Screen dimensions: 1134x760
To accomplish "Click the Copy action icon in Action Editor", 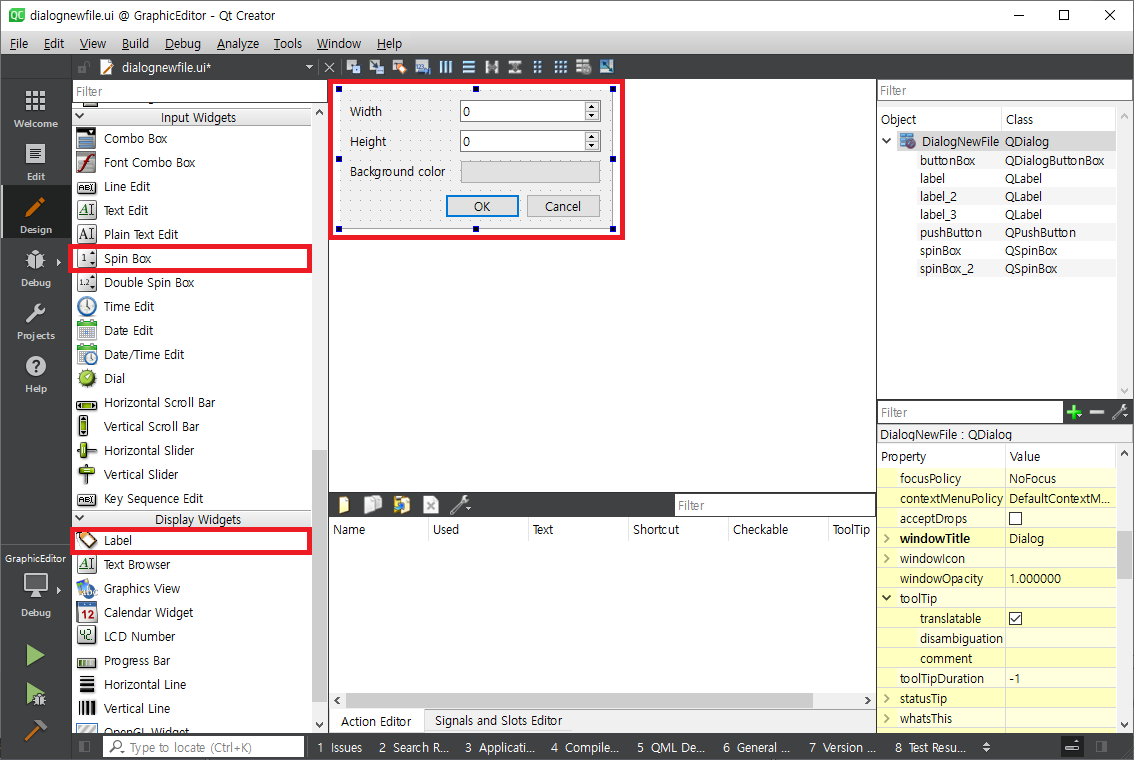I will [372, 505].
